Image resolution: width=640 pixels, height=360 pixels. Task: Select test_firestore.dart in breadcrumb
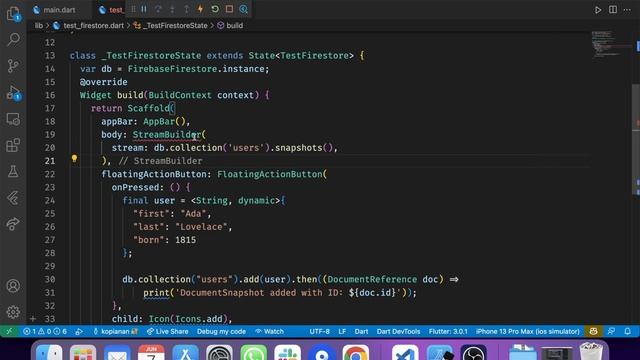[x=93, y=25]
